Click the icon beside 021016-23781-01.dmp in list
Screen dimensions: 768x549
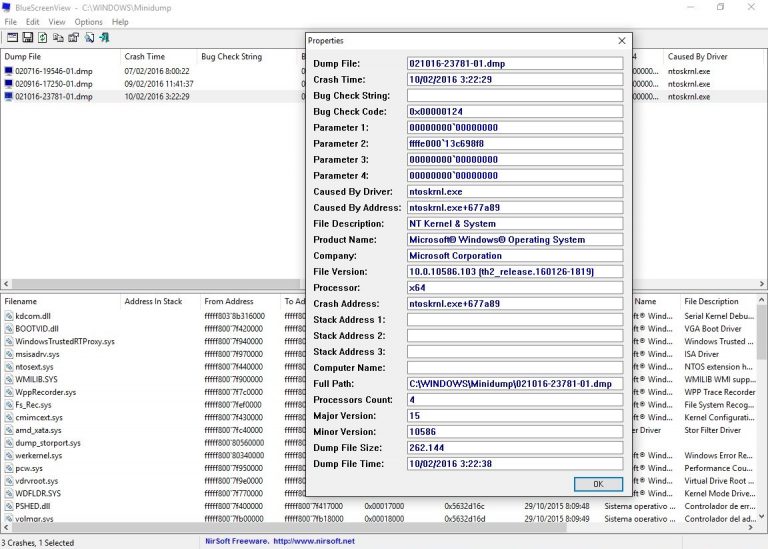coord(8,96)
